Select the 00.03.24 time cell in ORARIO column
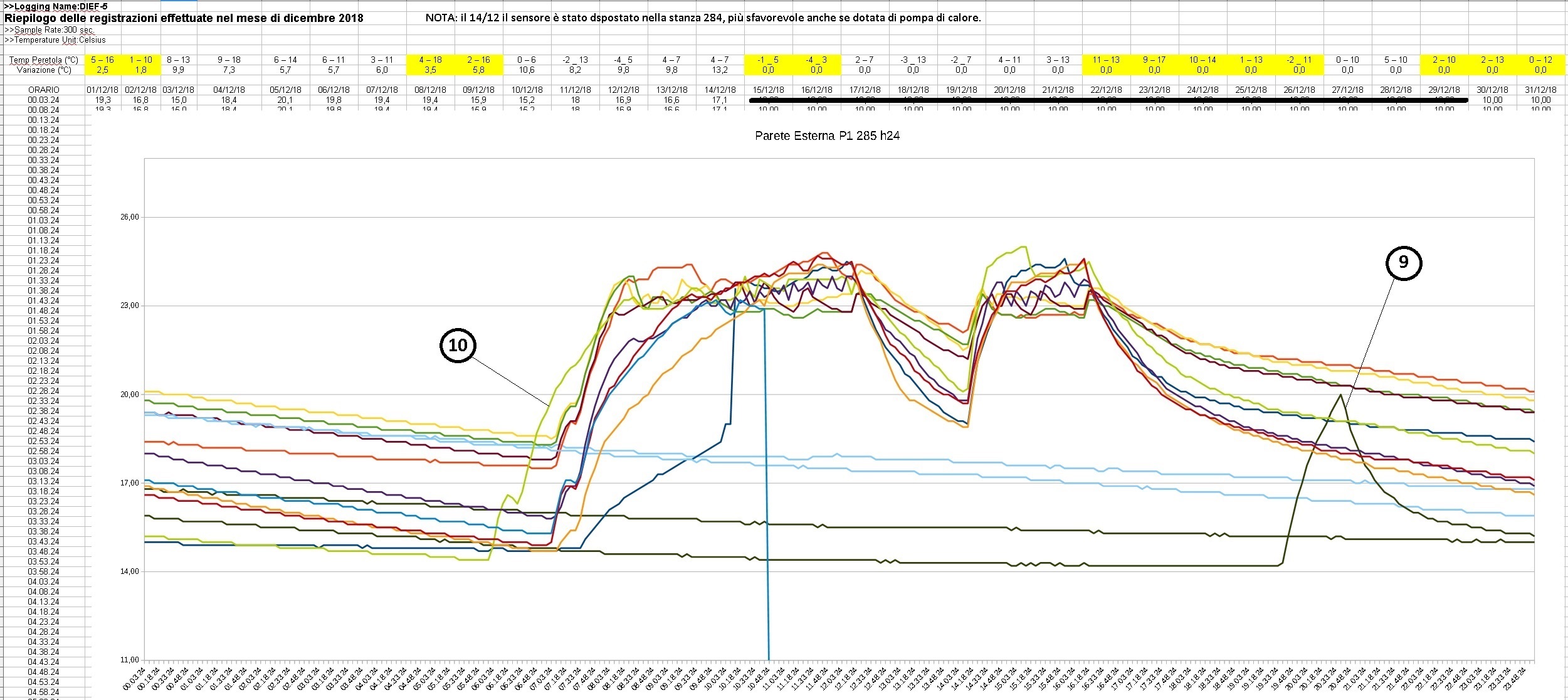The image size is (1568, 700). [44, 100]
